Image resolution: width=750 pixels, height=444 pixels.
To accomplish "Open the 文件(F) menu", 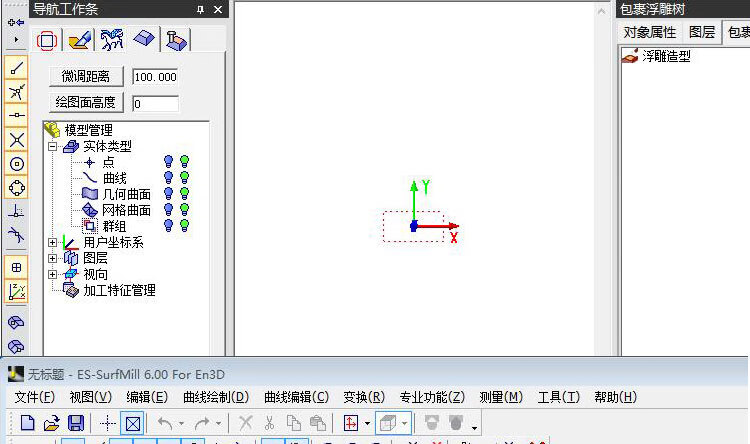I will (34, 397).
